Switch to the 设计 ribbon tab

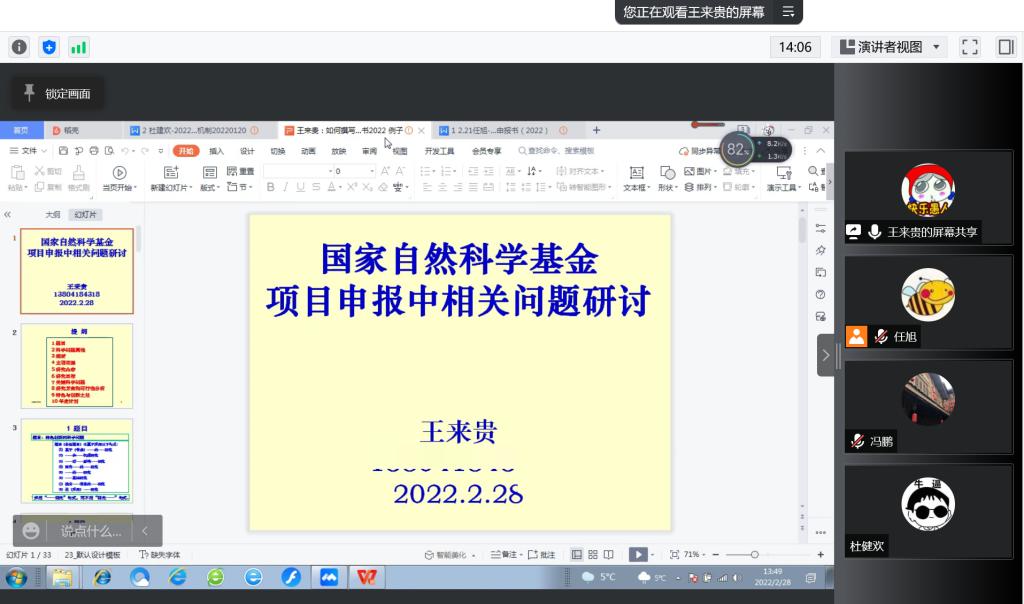247,151
